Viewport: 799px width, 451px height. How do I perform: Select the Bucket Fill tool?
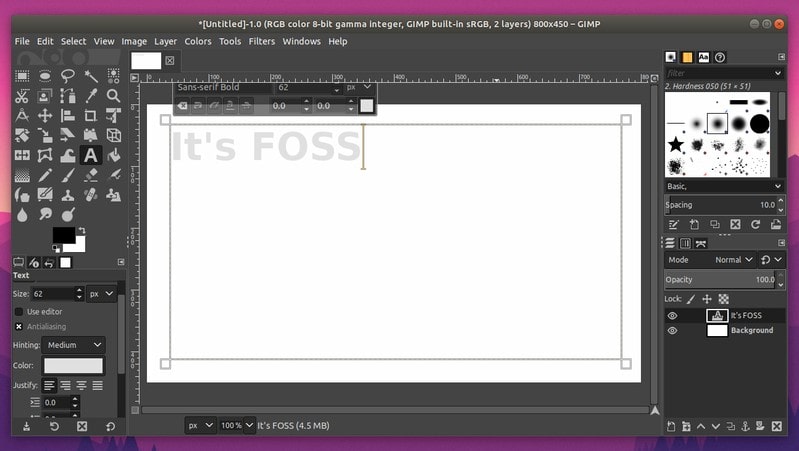[x=114, y=155]
